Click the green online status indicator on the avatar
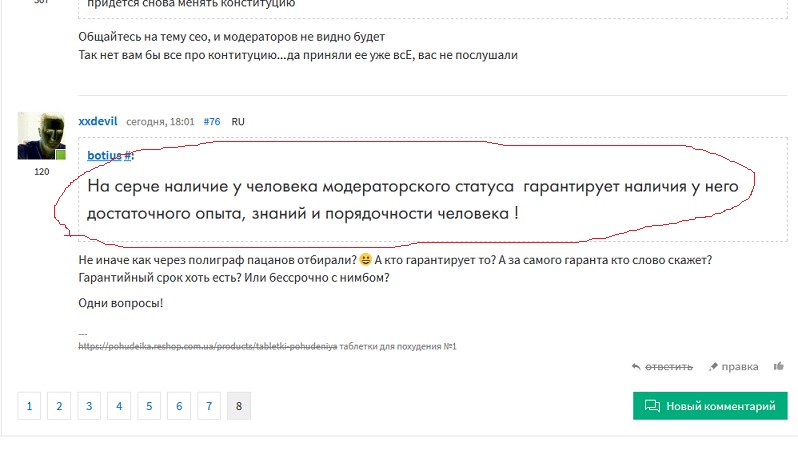Viewport: 798px width, 450px height. point(61,155)
